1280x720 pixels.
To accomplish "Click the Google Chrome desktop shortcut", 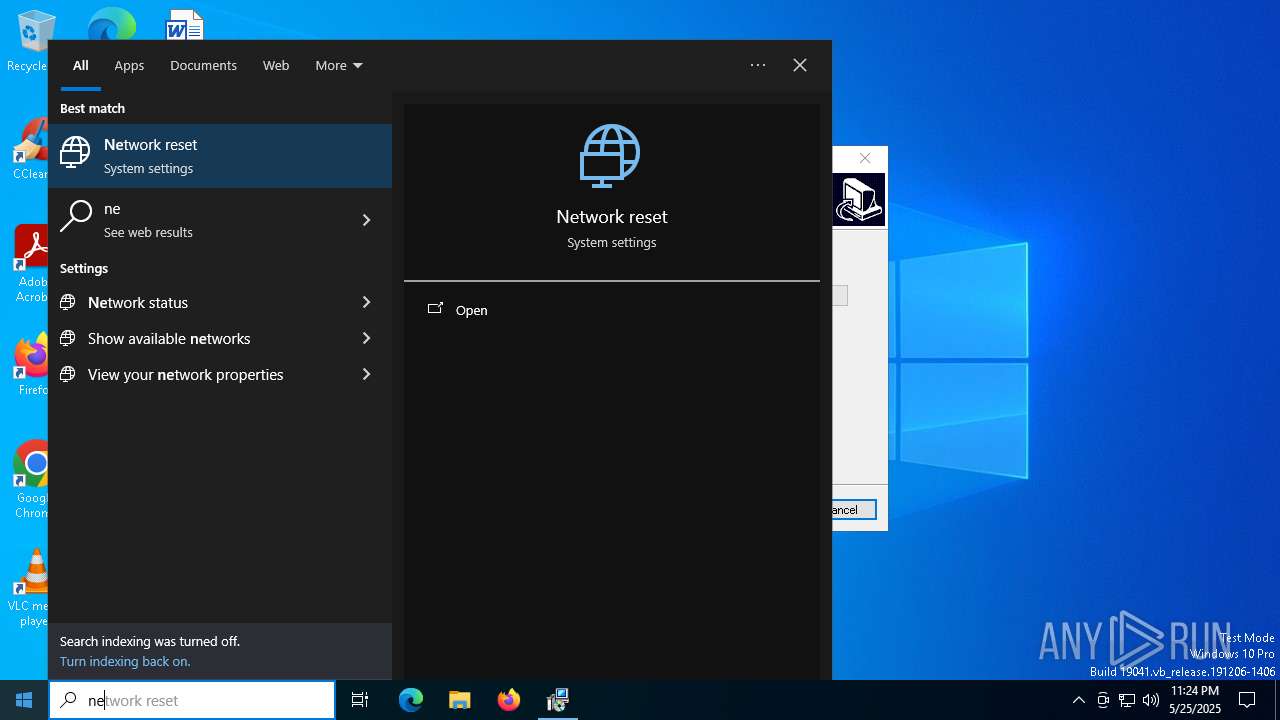I will (30, 480).
